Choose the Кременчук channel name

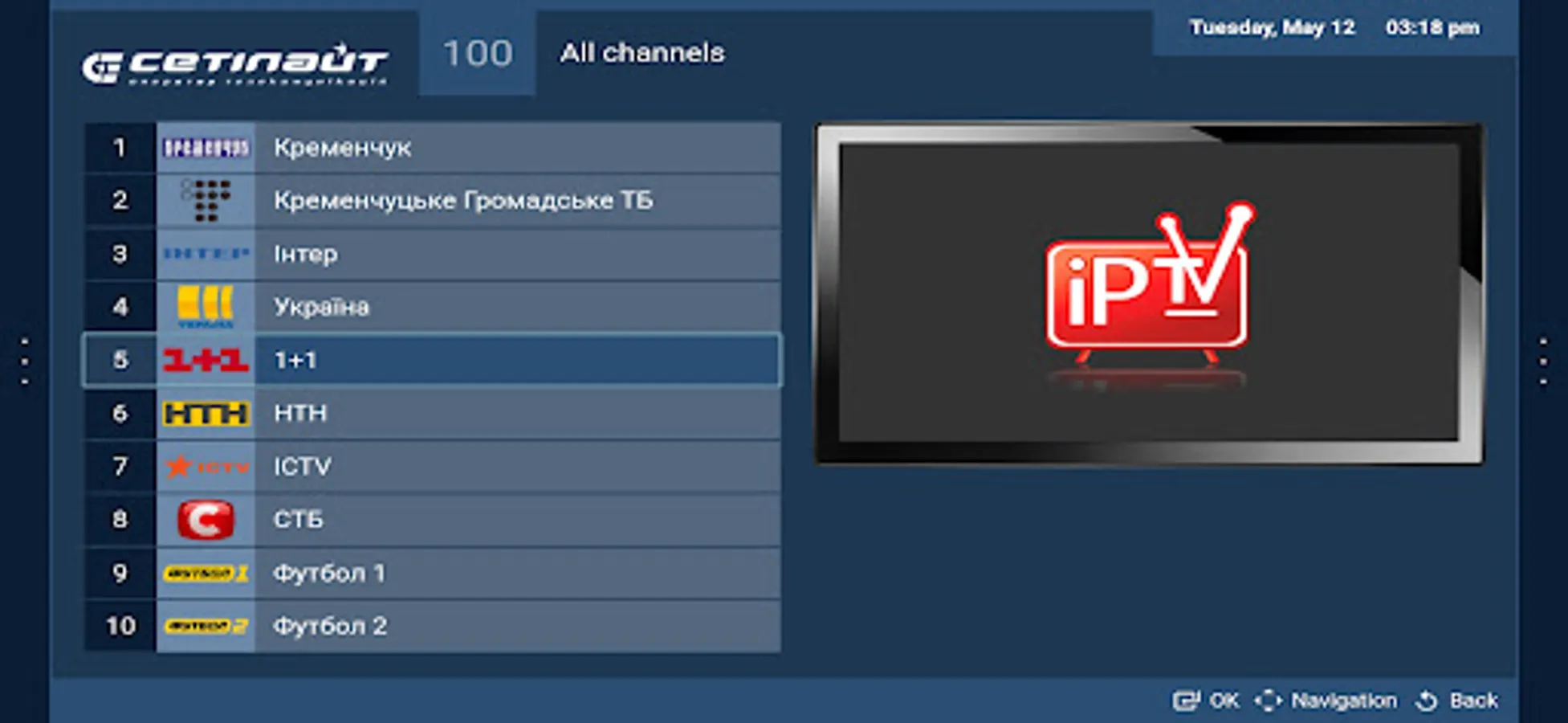343,148
